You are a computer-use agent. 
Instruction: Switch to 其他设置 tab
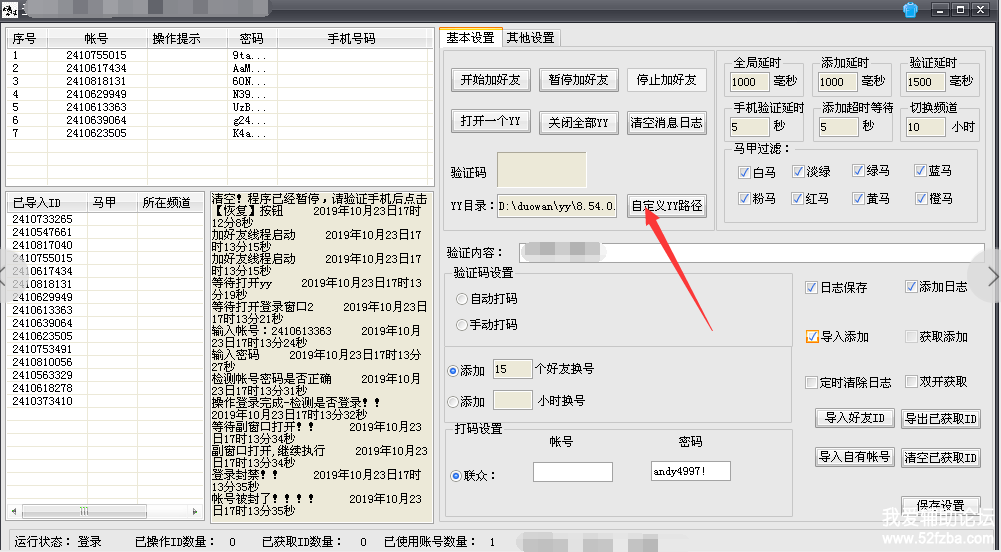click(x=531, y=38)
